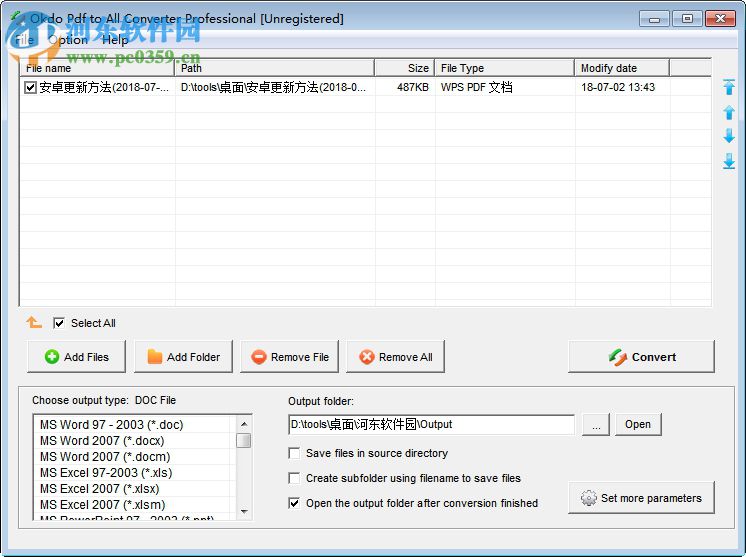
Task: Open the Set more parameters dialog
Action: pos(641,498)
